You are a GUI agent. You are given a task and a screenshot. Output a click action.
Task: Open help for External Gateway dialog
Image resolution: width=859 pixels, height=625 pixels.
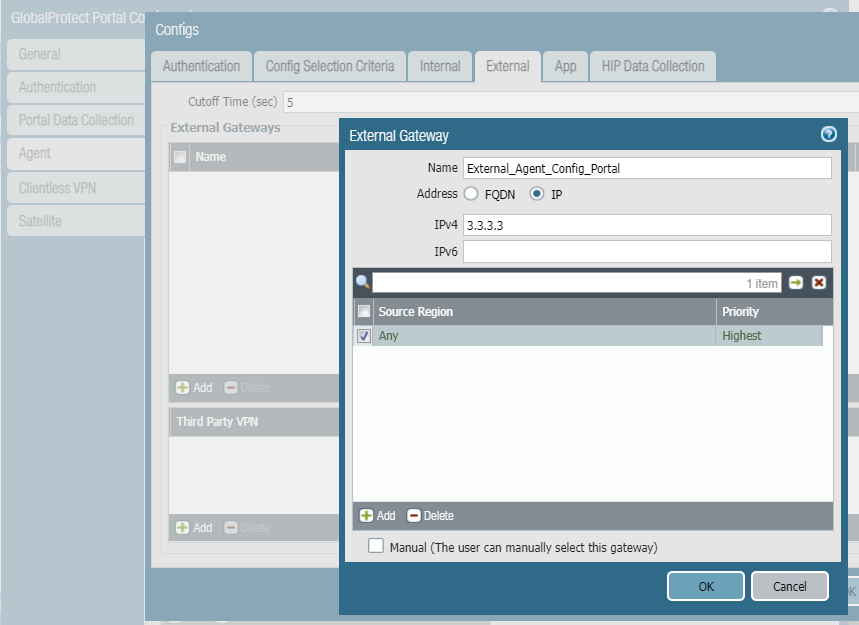click(828, 134)
